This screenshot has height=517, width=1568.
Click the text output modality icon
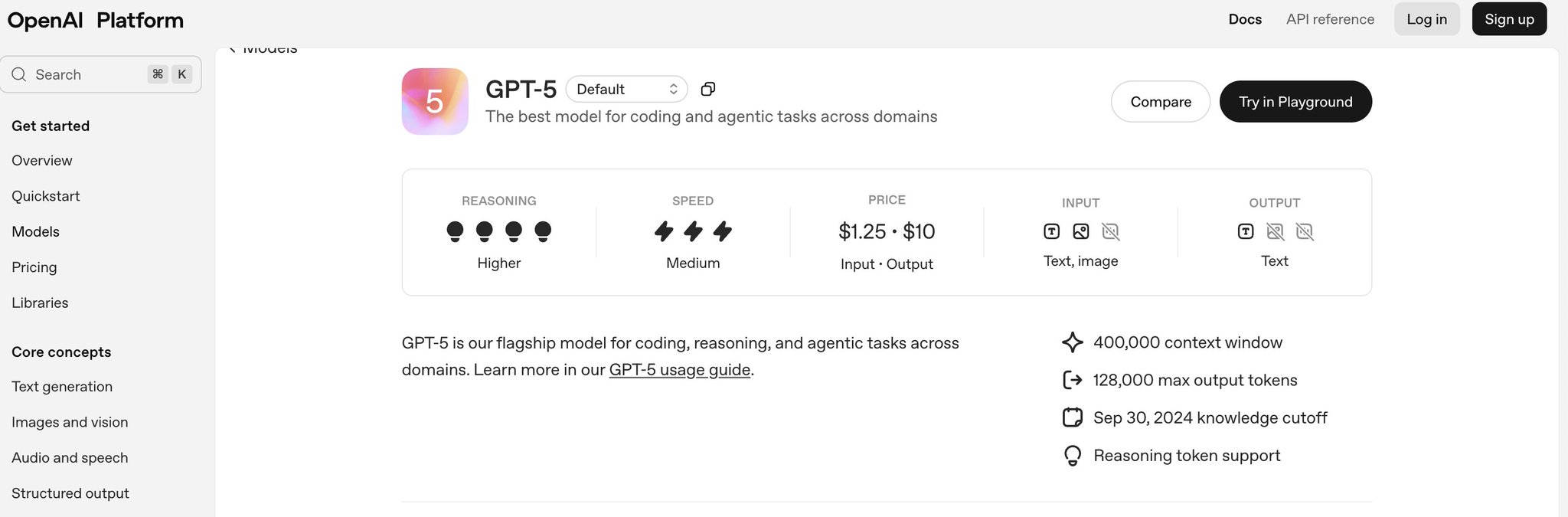click(x=1246, y=231)
